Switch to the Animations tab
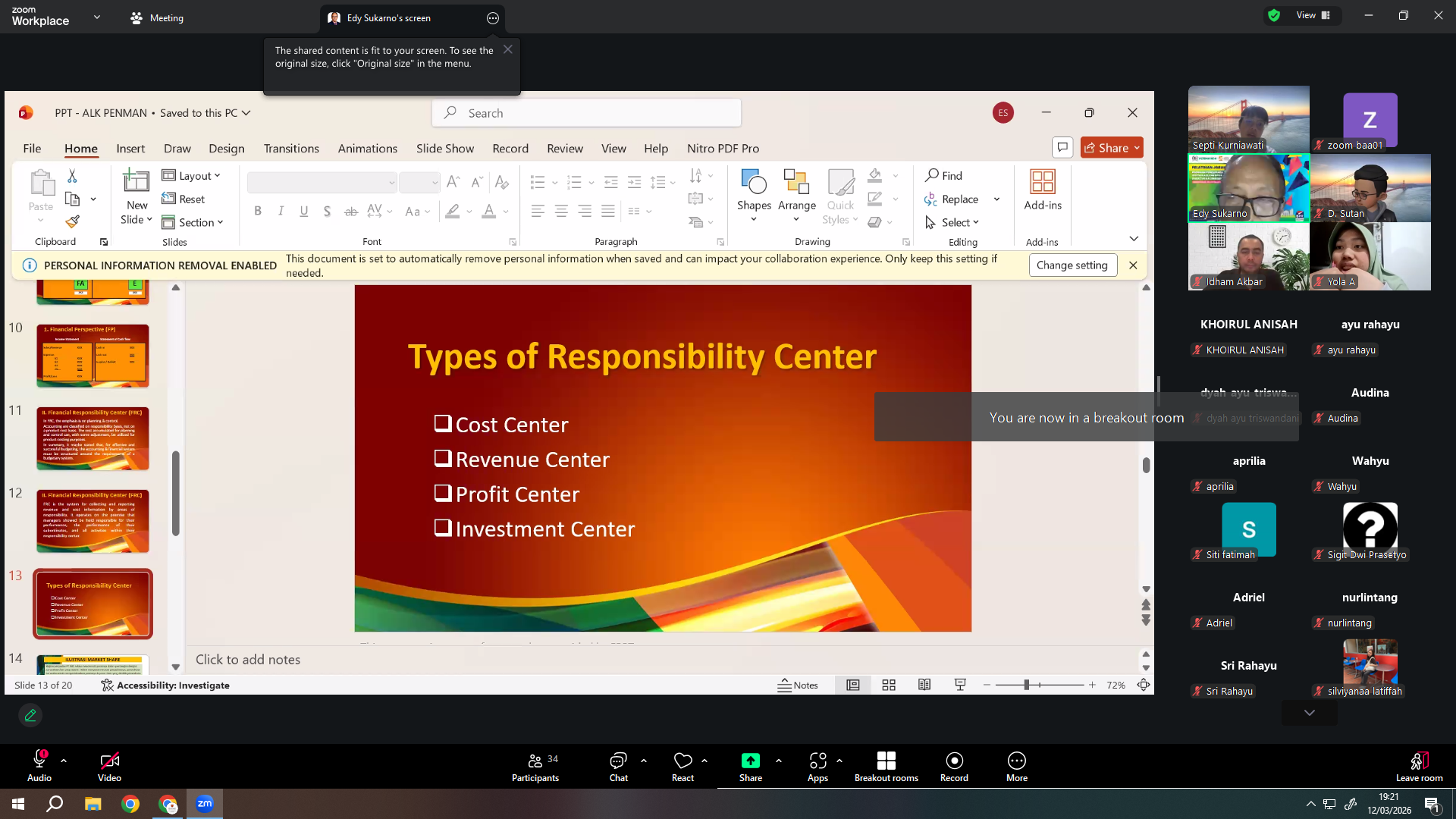This screenshot has width=1456, height=819. click(x=368, y=148)
